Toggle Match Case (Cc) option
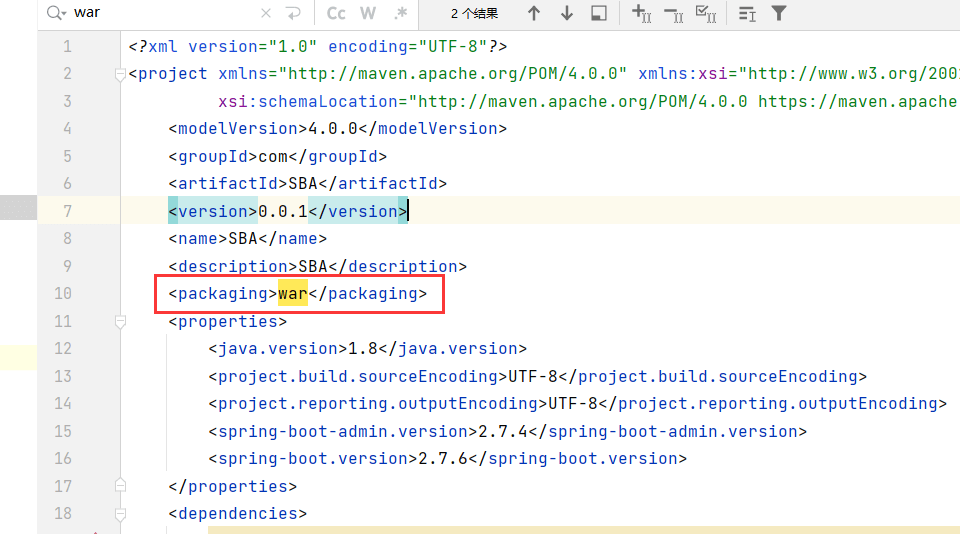This screenshot has width=960, height=534. (x=336, y=13)
